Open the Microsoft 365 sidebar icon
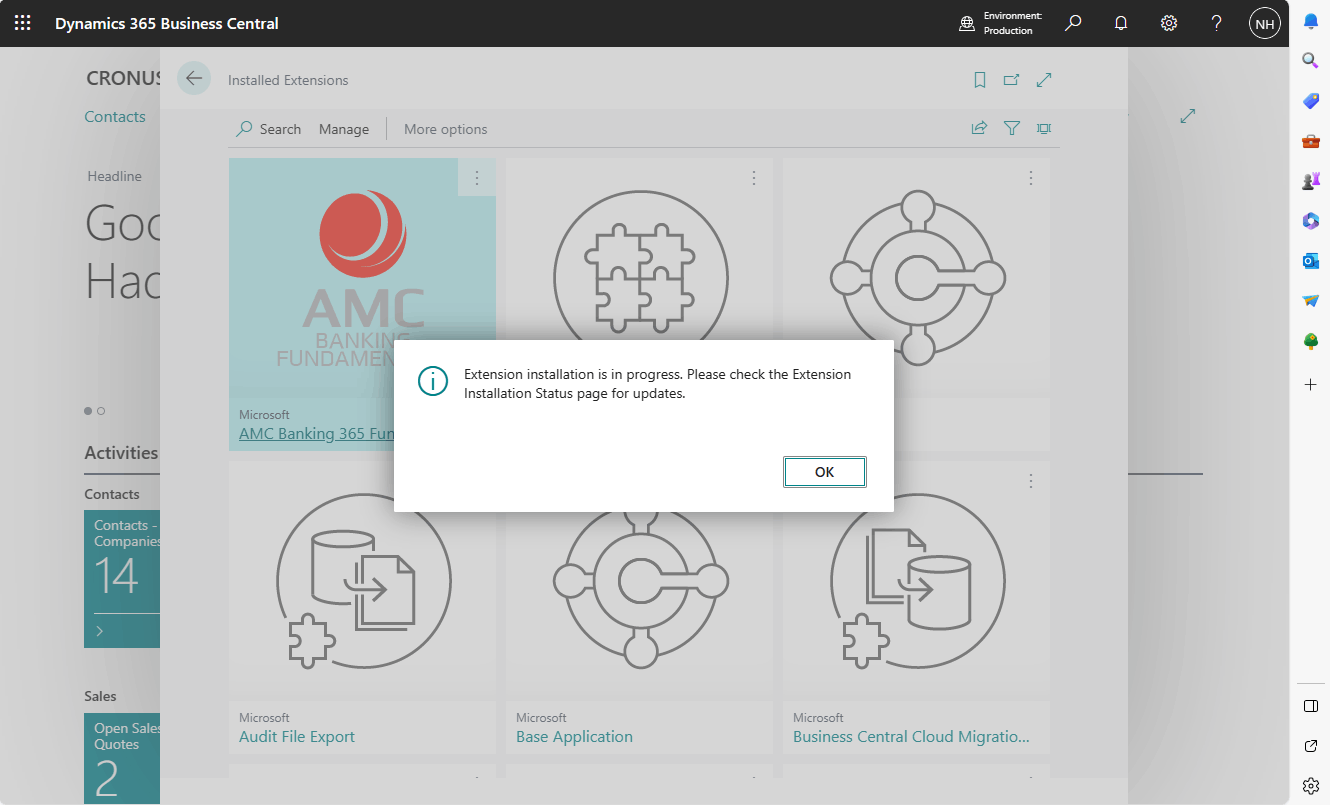 pos(1310,221)
